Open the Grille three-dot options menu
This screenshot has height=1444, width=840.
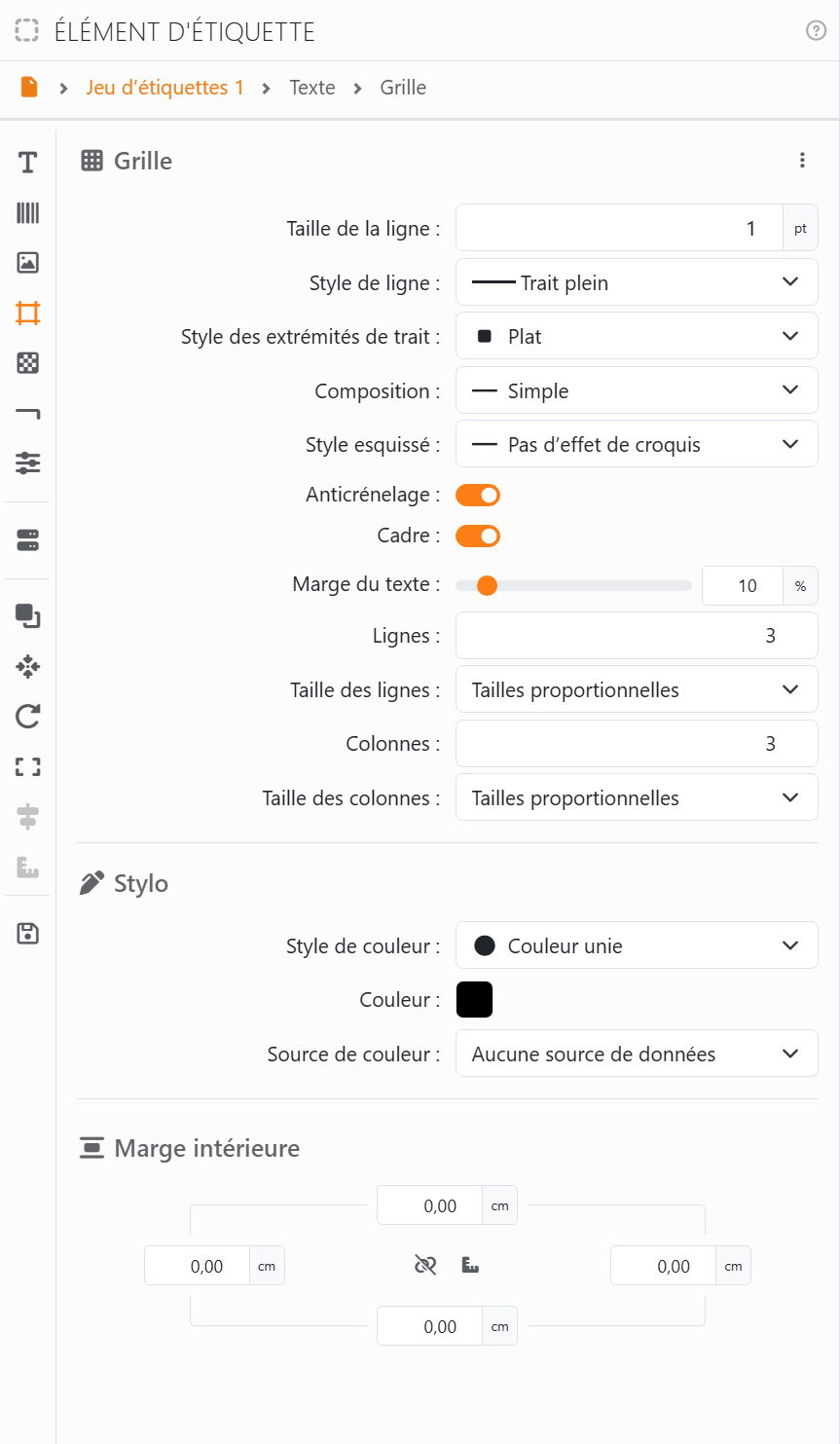[802, 161]
